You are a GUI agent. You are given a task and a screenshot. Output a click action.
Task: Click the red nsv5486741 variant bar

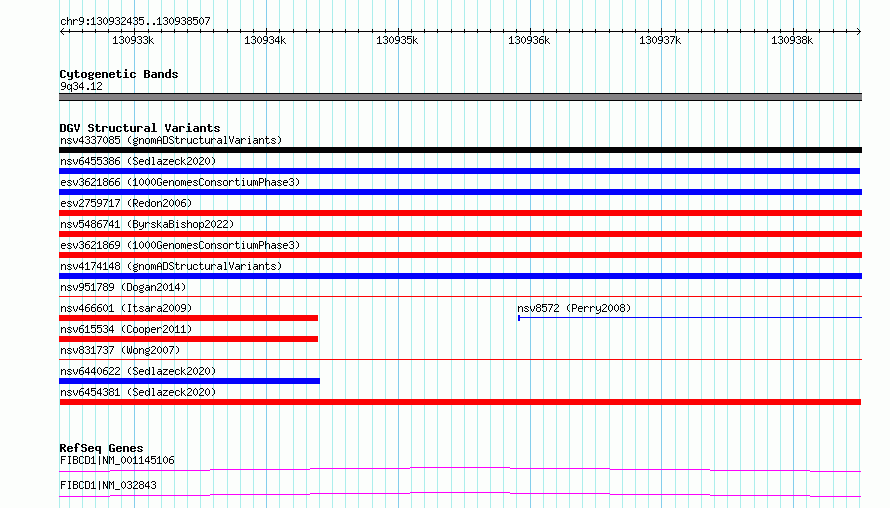tap(460, 234)
